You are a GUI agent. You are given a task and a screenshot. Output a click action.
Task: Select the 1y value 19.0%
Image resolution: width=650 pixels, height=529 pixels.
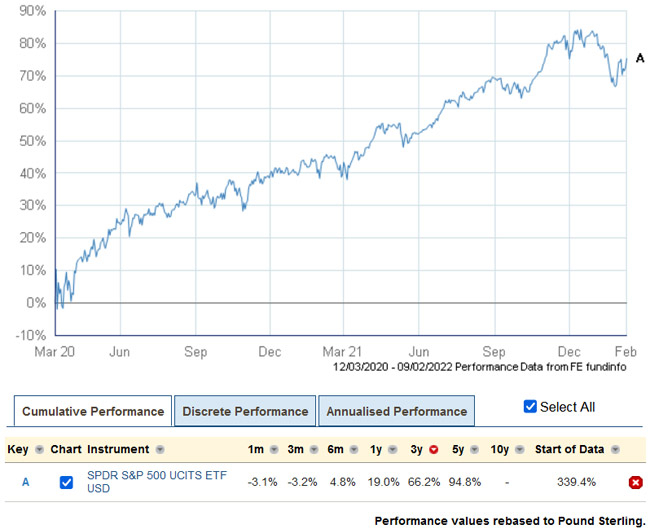tap(383, 482)
